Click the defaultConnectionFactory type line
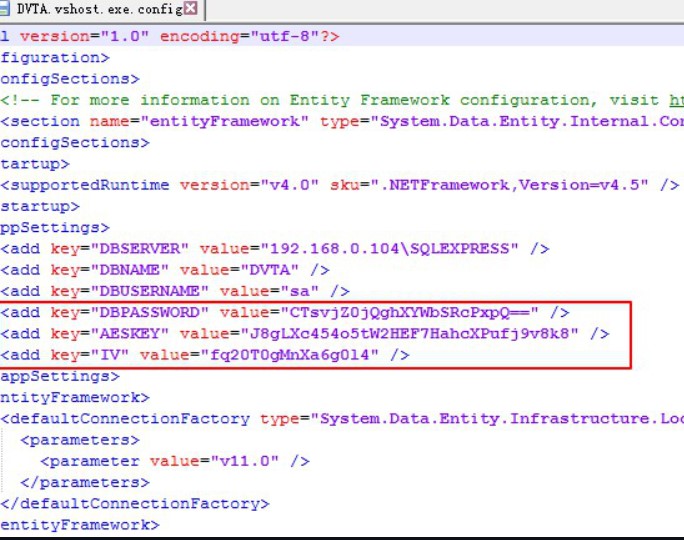This screenshot has width=684, height=540. [342, 419]
